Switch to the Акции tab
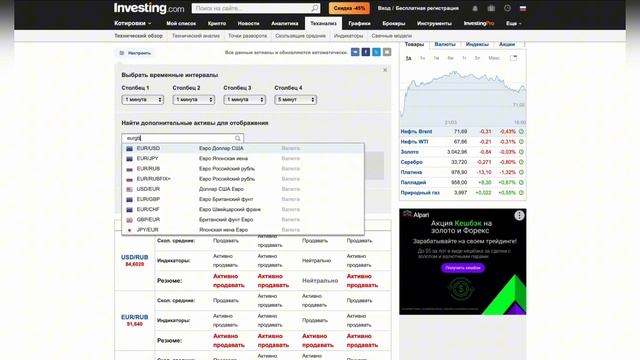Screen dimensions: 640x360 click(507, 44)
